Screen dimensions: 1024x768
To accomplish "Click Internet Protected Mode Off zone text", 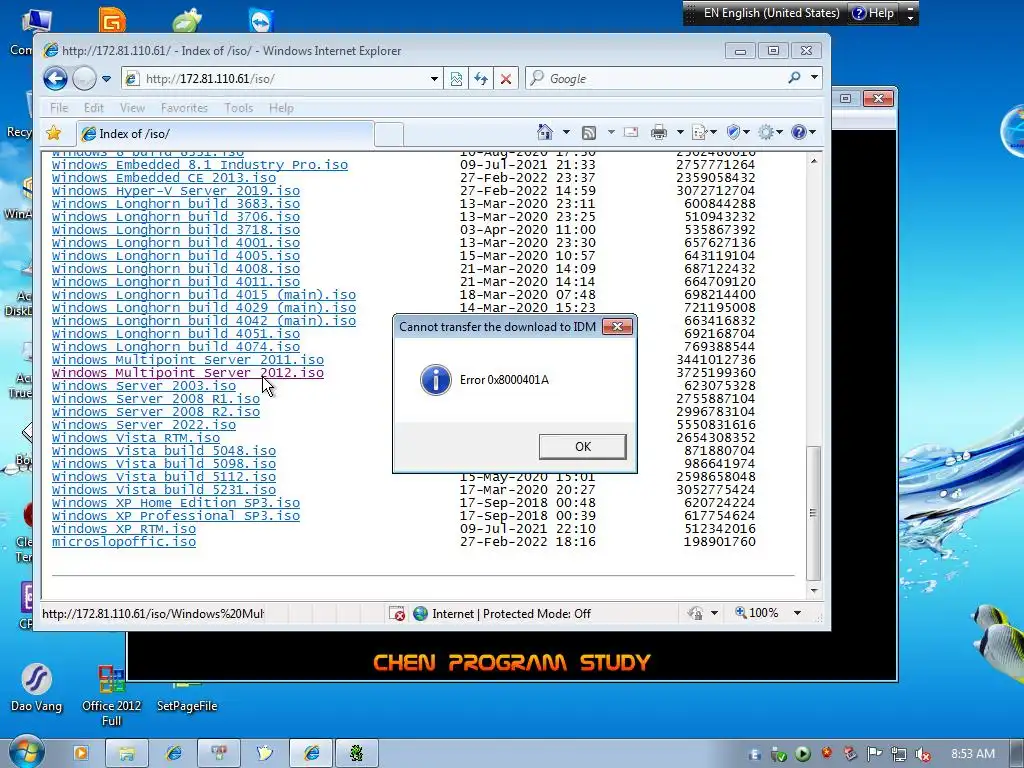I will click(x=511, y=614).
